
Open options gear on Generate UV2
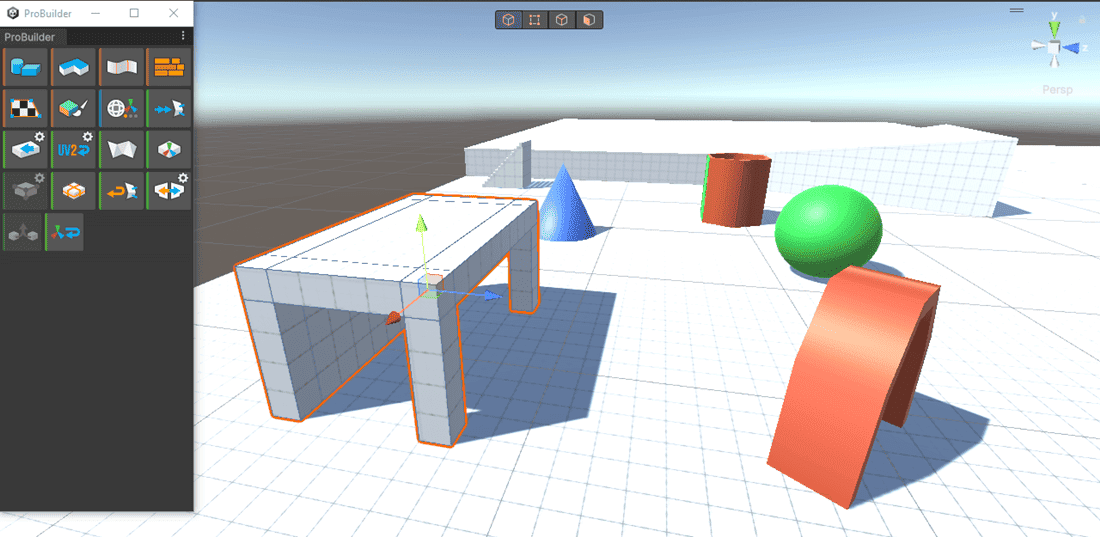[88, 137]
